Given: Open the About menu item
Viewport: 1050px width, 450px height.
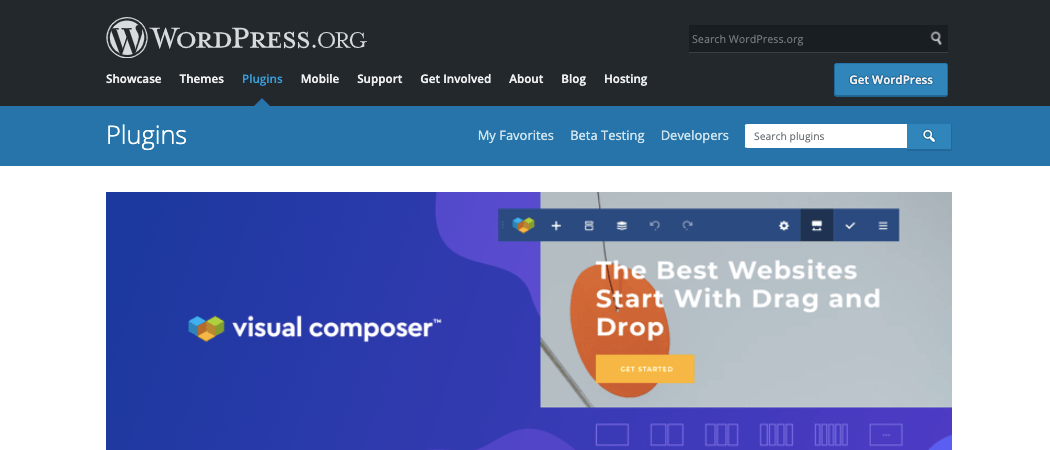Looking at the screenshot, I should pyautogui.click(x=526, y=79).
